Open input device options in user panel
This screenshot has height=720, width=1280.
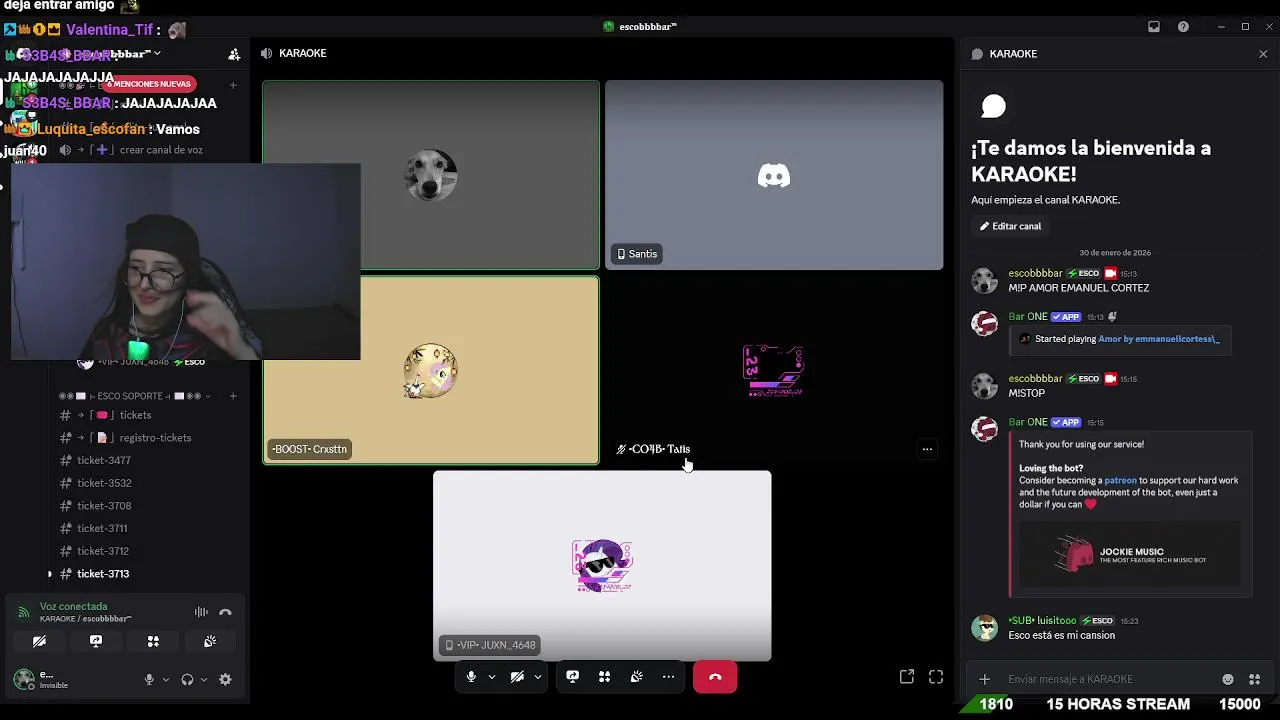166,679
